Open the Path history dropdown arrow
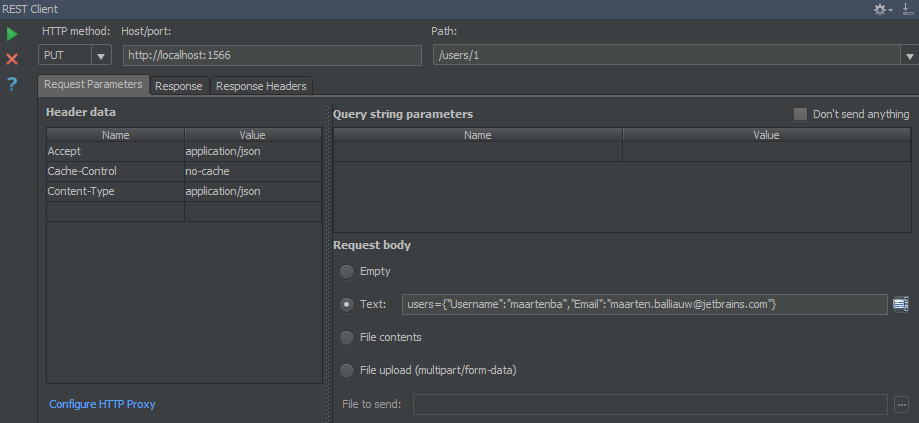 910,56
